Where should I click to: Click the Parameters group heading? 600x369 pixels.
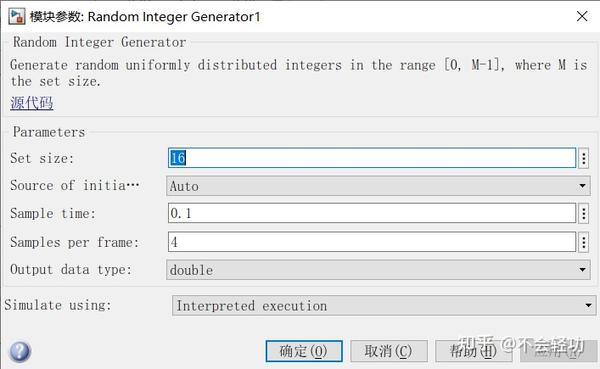[x=49, y=132]
